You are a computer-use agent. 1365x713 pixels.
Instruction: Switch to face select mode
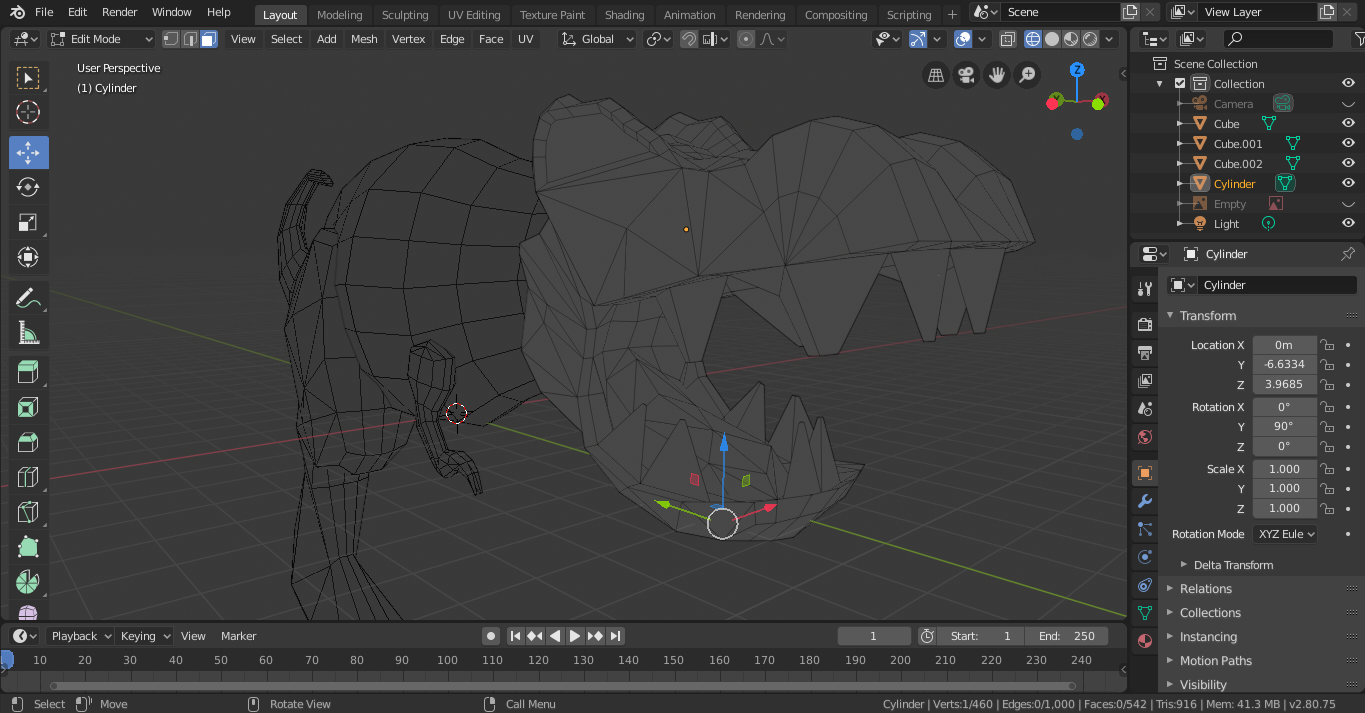(208, 39)
